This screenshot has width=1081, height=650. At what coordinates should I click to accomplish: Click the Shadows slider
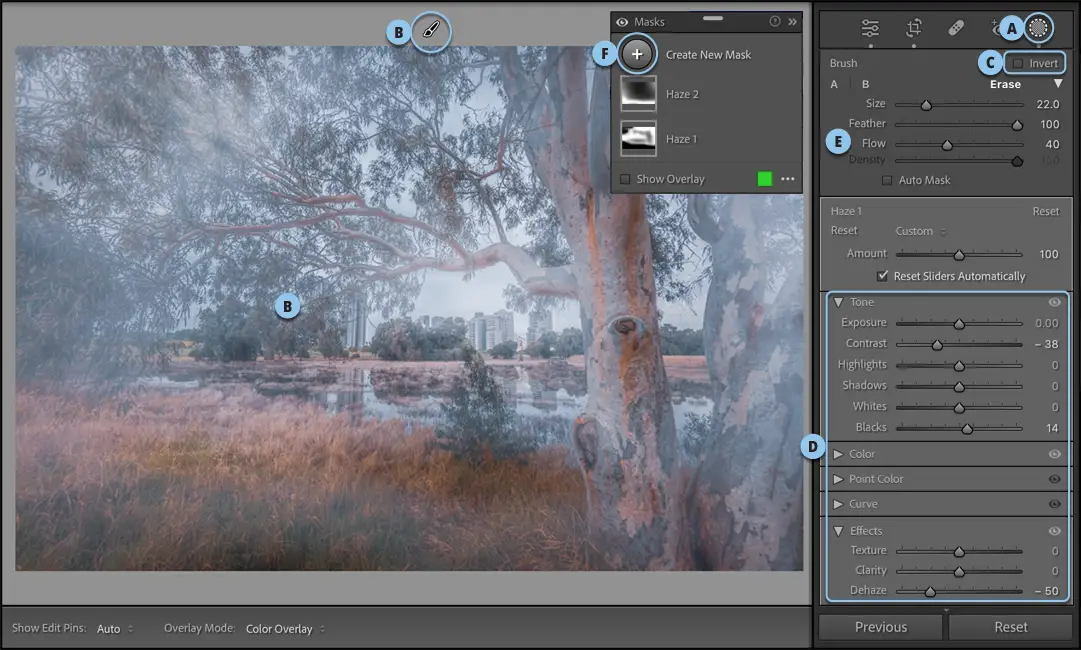(959, 387)
